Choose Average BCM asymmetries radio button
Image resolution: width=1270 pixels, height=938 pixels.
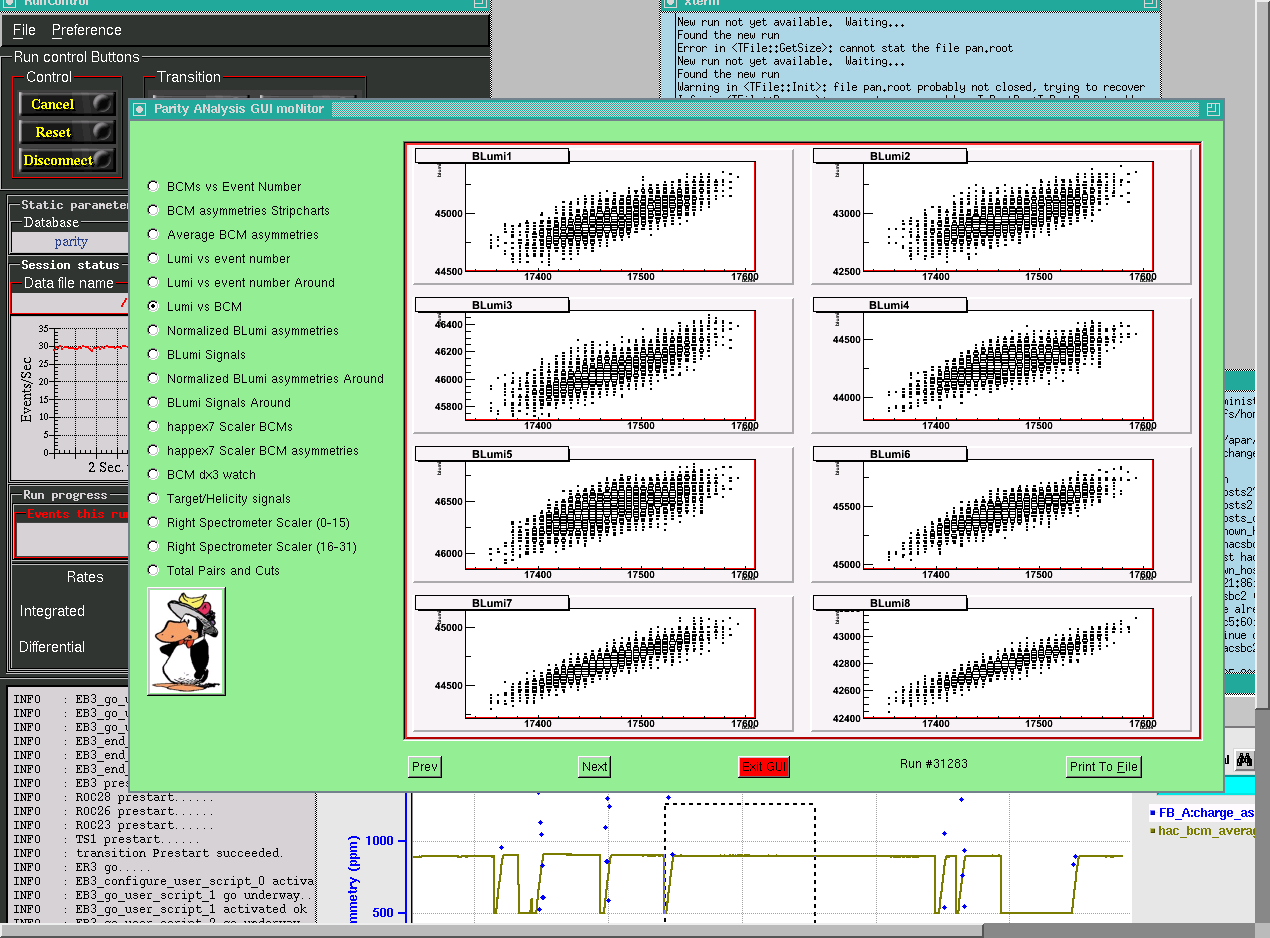coord(153,234)
